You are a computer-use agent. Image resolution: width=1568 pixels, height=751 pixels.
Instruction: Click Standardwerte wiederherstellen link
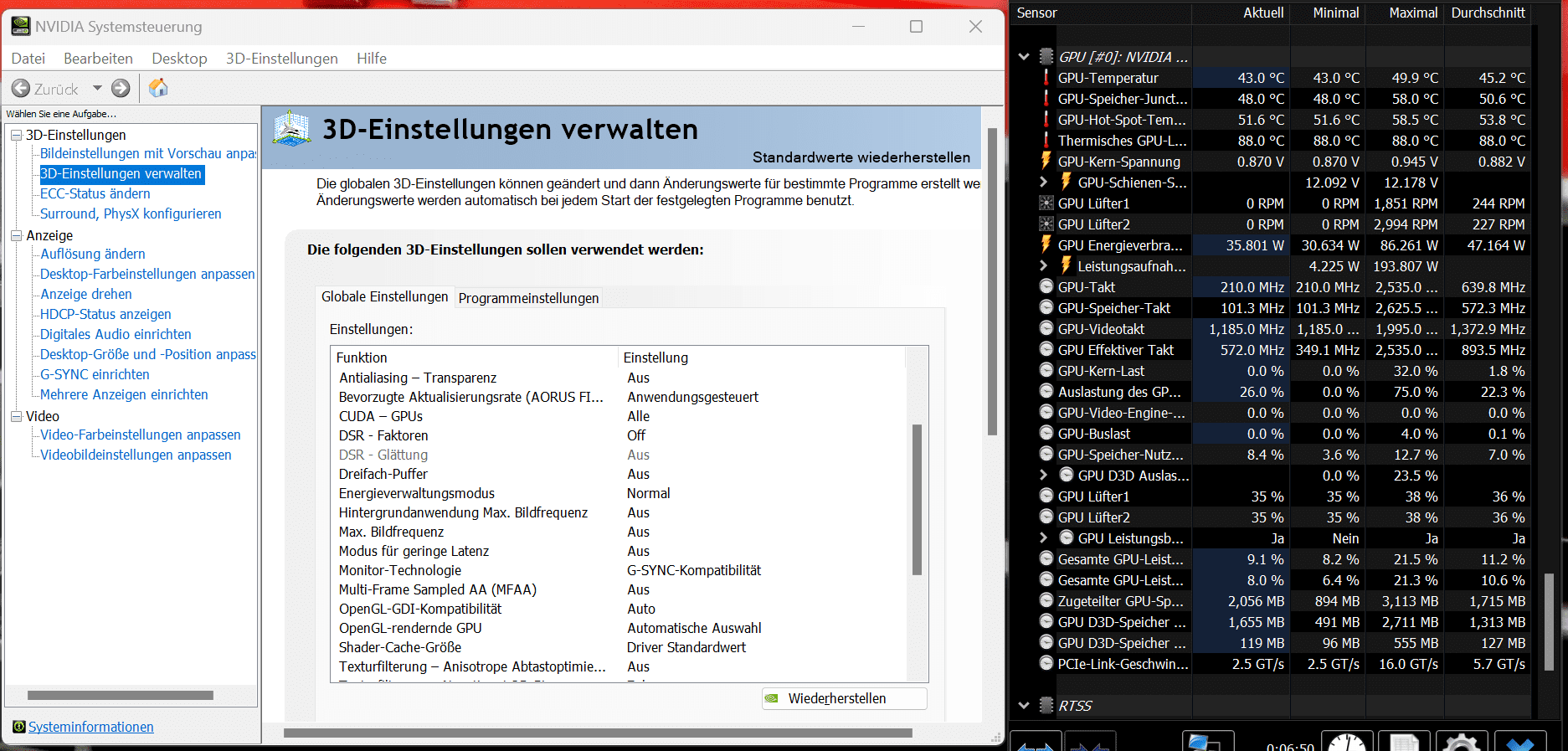pos(861,157)
